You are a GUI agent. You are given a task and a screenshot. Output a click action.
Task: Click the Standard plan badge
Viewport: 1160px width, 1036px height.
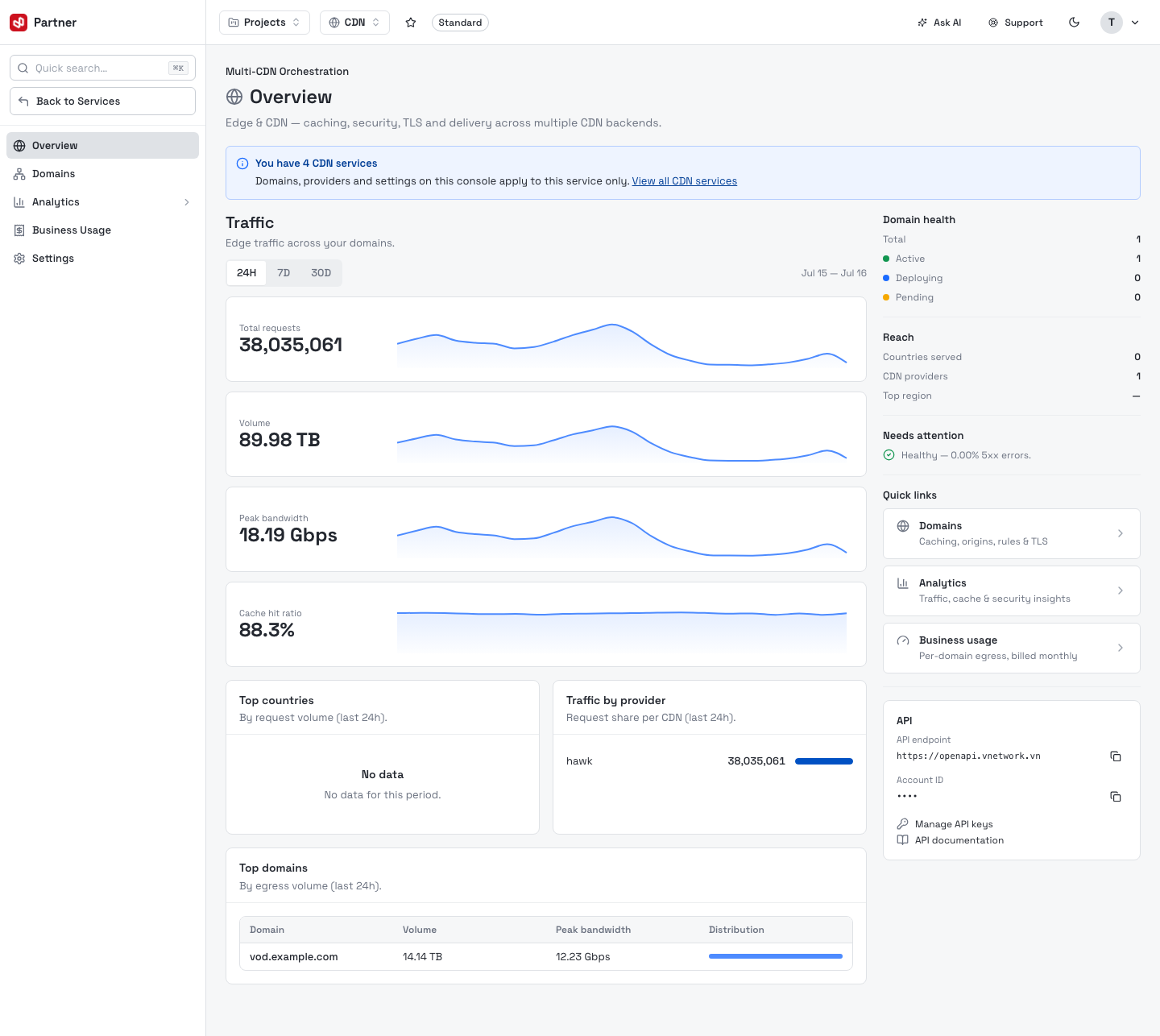pyautogui.click(x=460, y=23)
